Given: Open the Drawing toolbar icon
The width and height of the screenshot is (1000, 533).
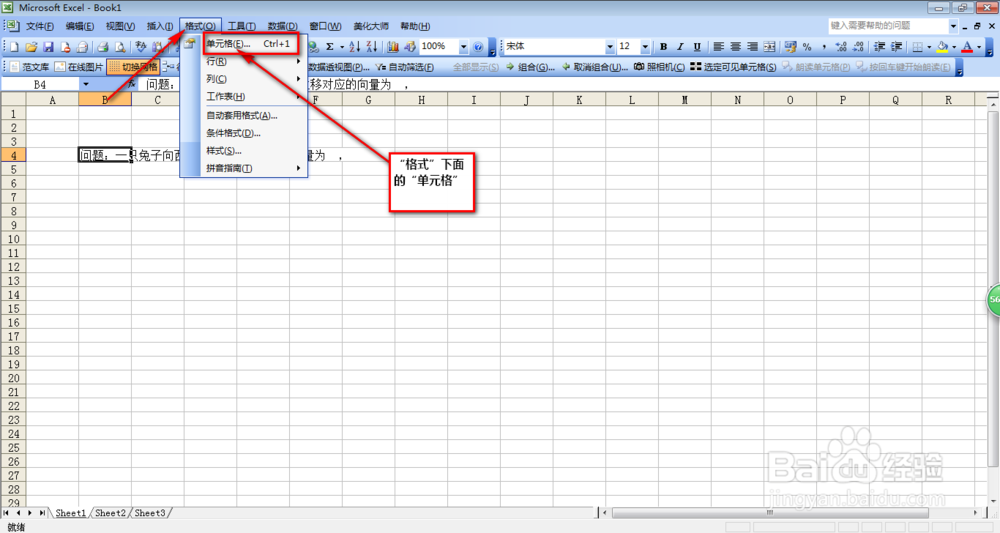Looking at the screenshot, I should (410, 47).
